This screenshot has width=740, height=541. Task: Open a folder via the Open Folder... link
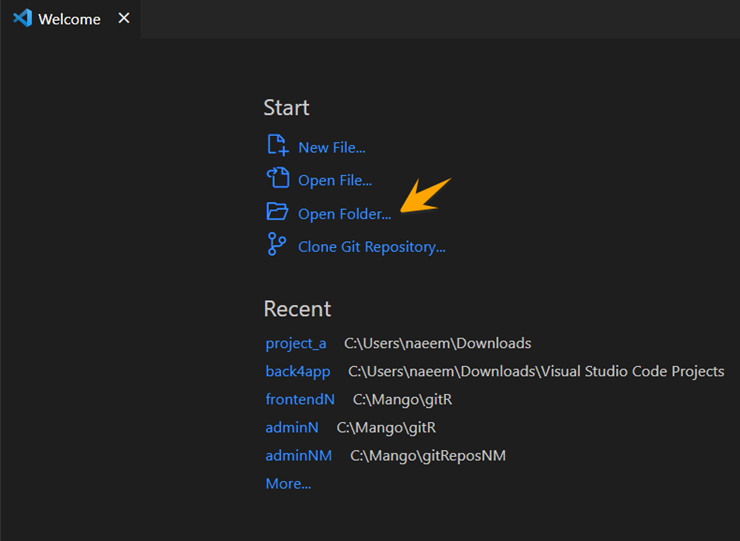tap(344, 213)
